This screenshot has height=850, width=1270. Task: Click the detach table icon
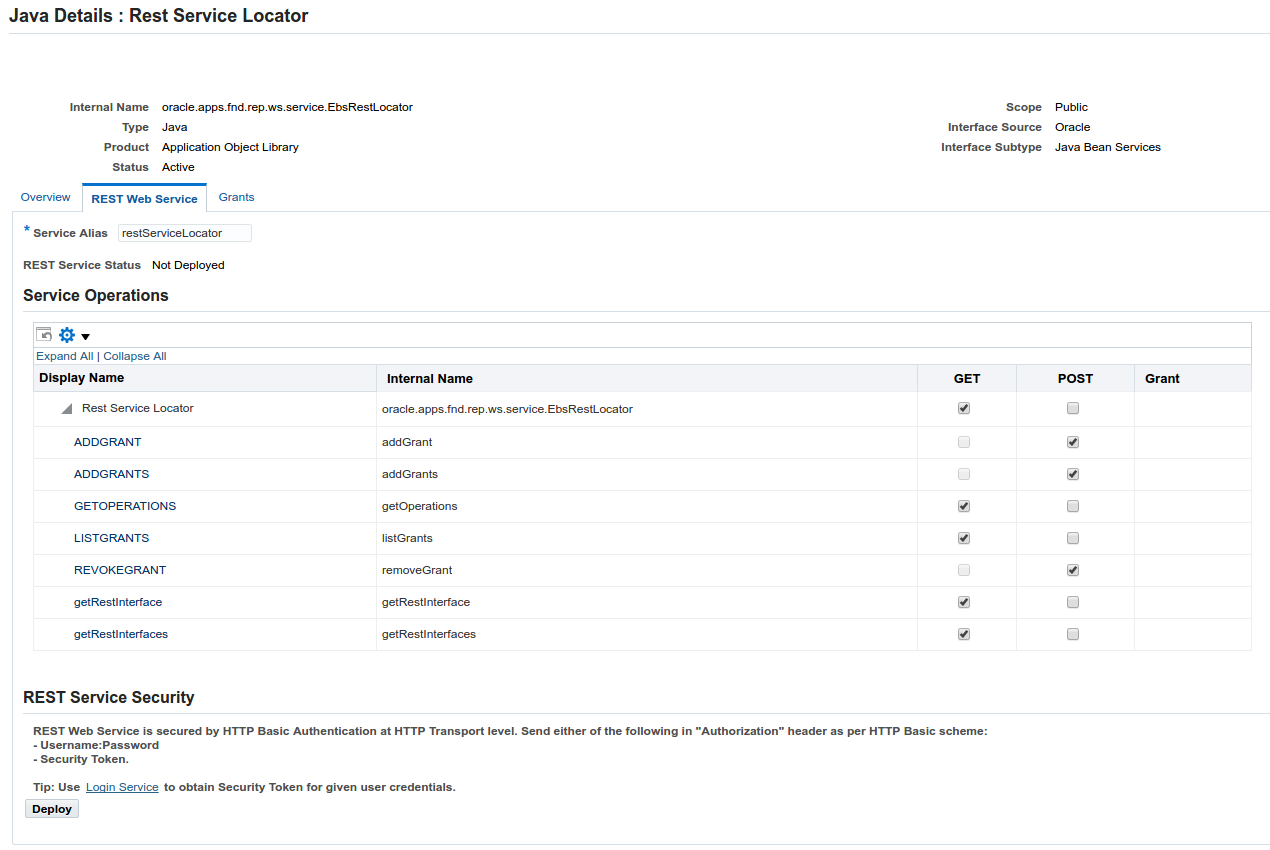coord(43,334)
